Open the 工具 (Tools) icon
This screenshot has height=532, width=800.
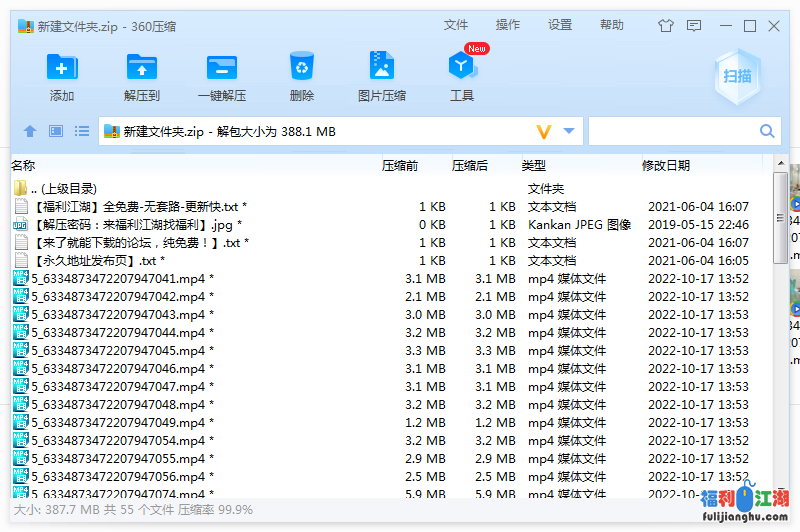(x=461, y=68)
